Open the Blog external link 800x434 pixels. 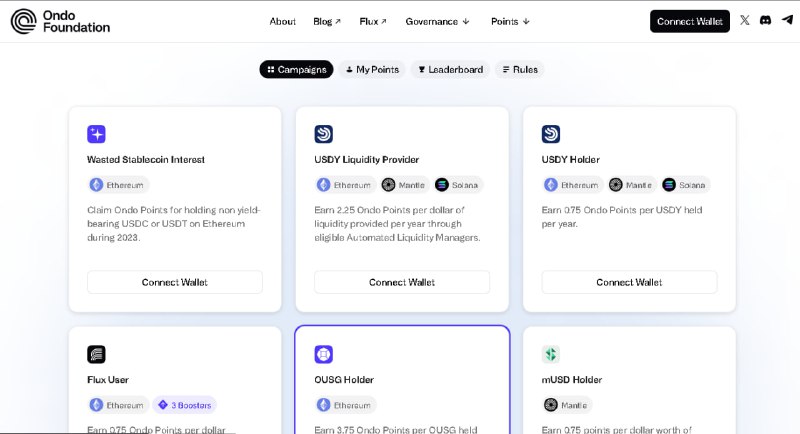(x=327, y=21)
